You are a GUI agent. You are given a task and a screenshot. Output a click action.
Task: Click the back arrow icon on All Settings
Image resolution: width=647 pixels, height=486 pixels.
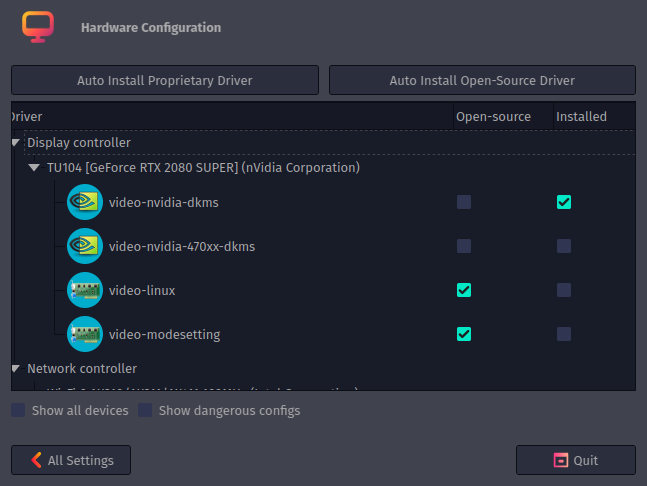click(36, 460)
